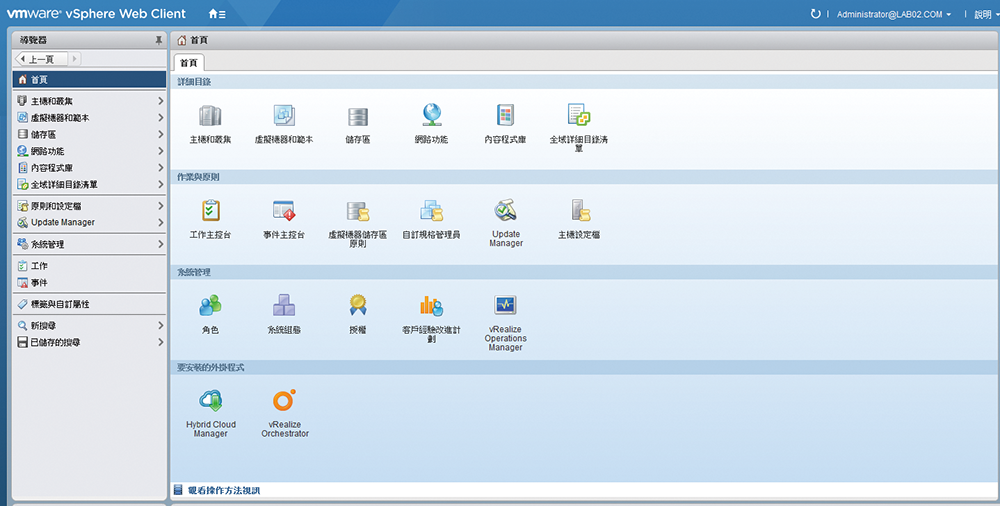Screen dimensions: 1000x506
Task: Expand 主機和叢集 chevron in navigator
Action: [x=160, y=101]
